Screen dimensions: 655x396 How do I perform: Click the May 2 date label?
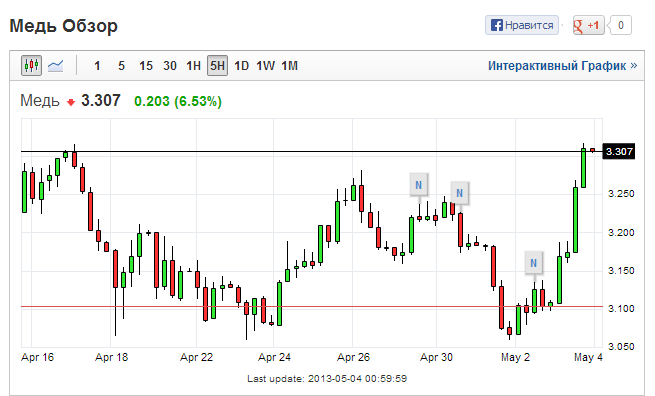point(515,358)
